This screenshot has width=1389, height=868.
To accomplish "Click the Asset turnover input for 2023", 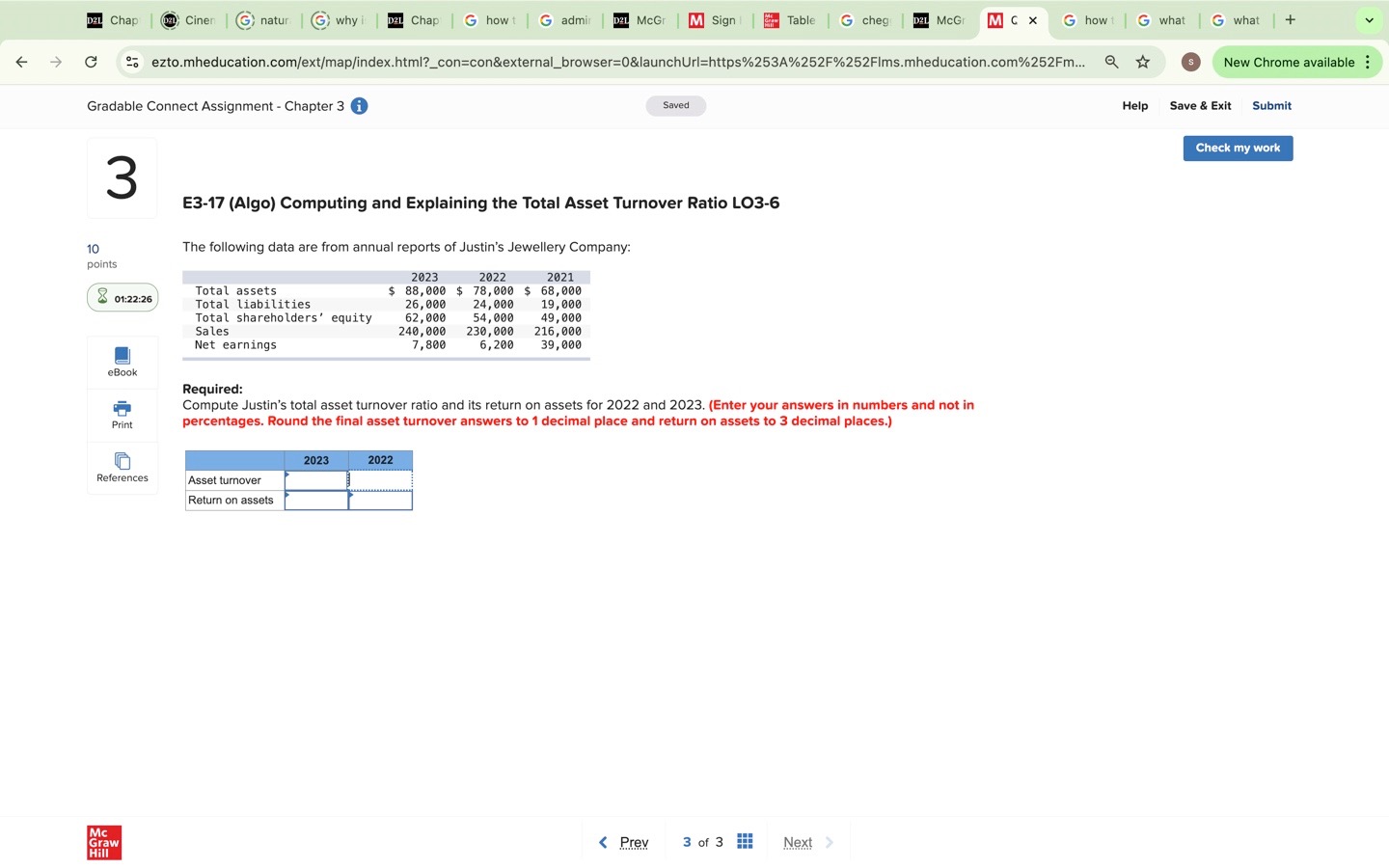I will pos(316,479).
